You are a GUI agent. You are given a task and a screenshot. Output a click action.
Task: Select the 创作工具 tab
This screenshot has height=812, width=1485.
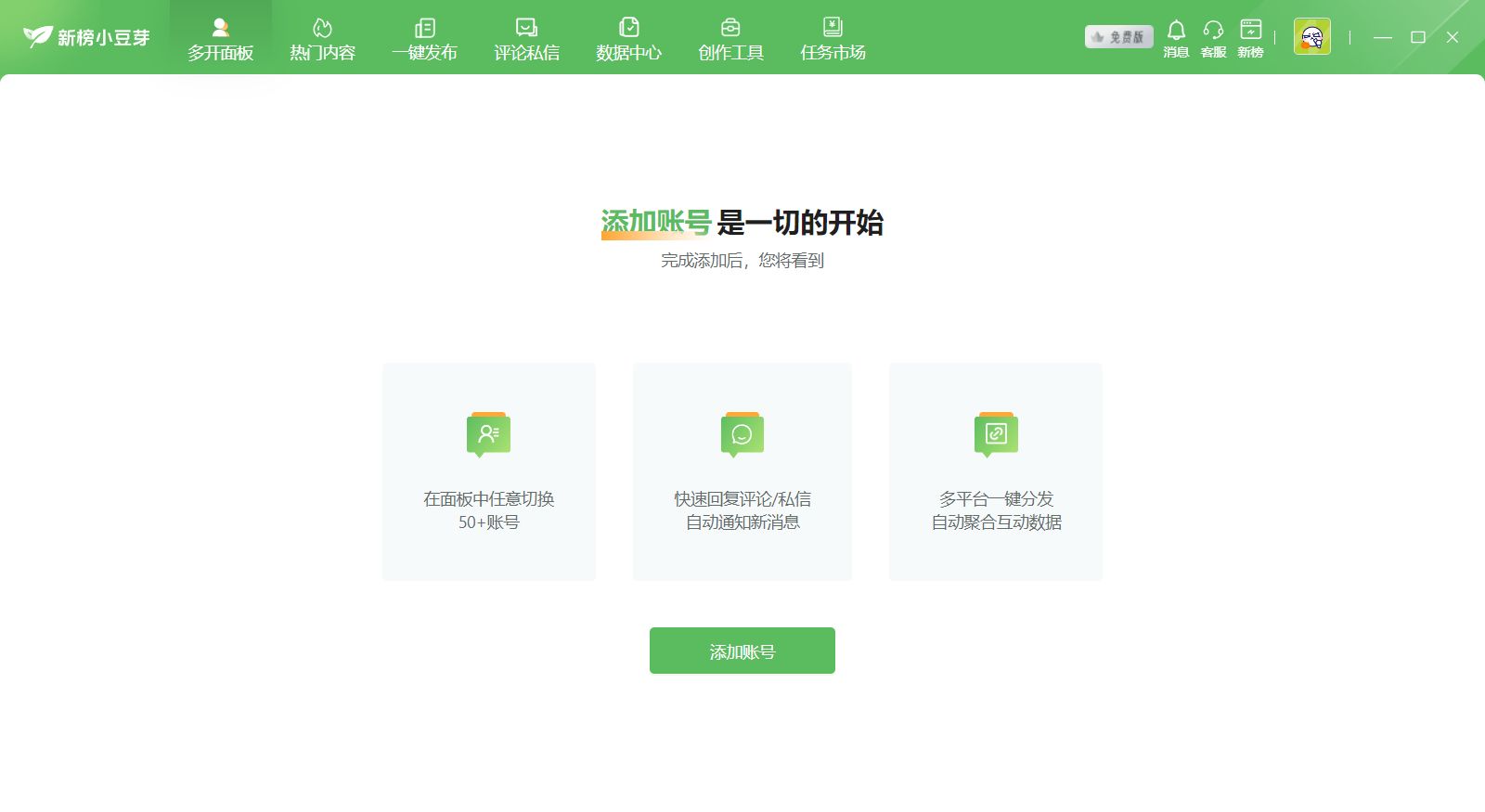(x=731, y=39)
